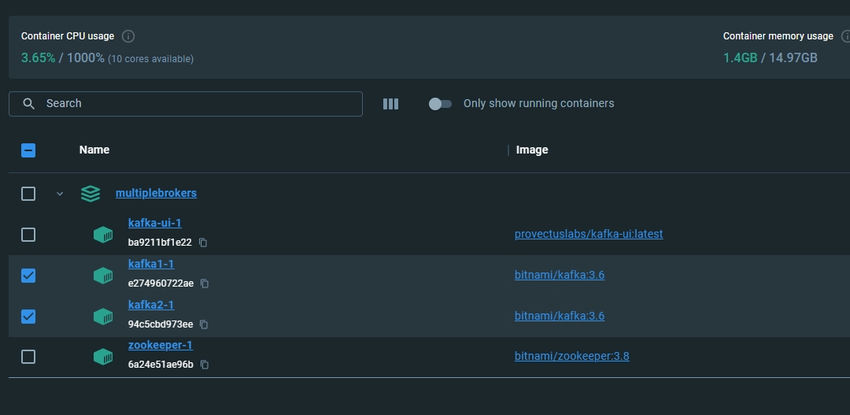Click the select-all checkbox in header
The image size is (850, 415).
28,150
